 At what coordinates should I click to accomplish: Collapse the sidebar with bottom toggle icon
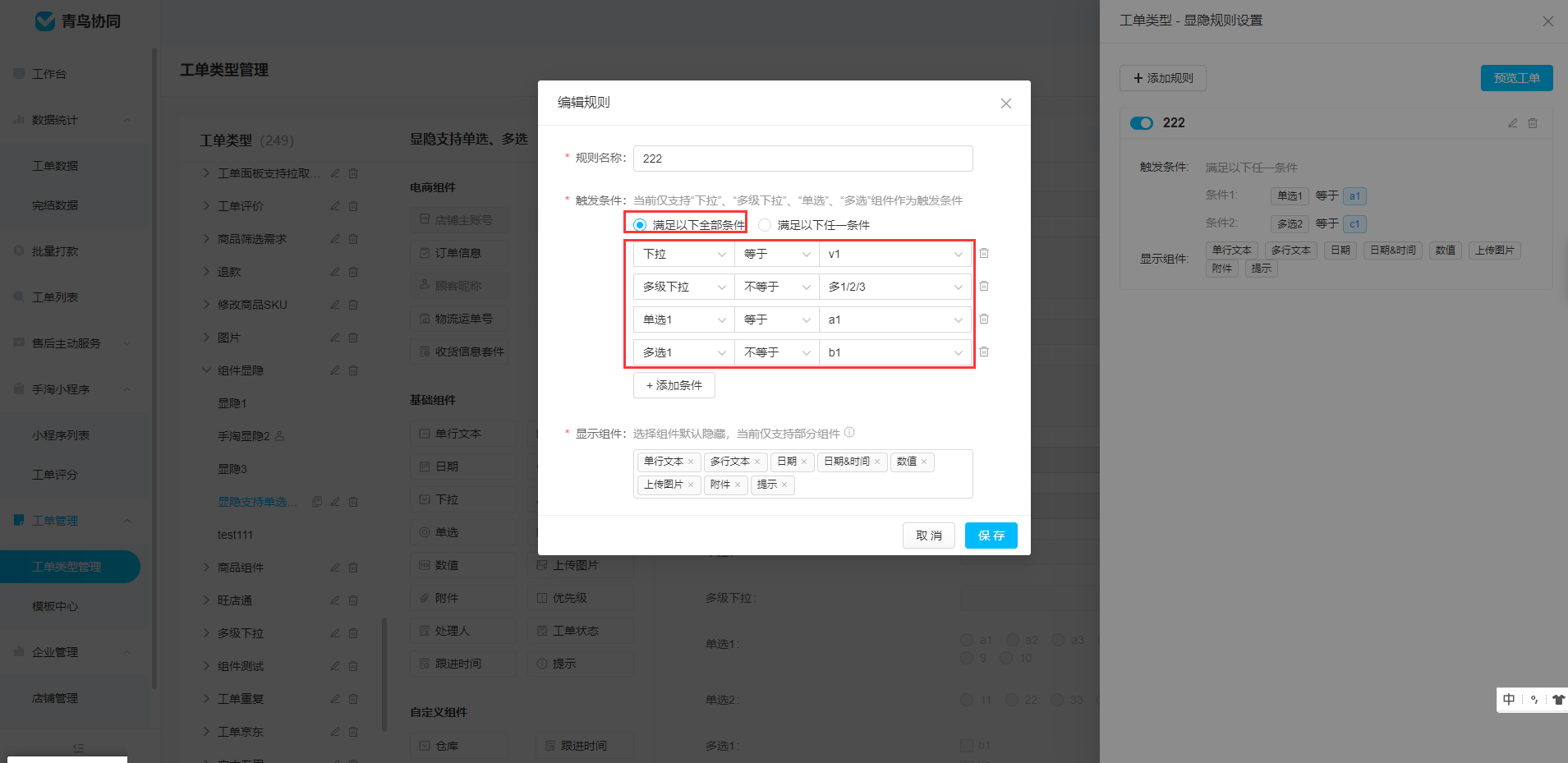[x=78, y=747]
